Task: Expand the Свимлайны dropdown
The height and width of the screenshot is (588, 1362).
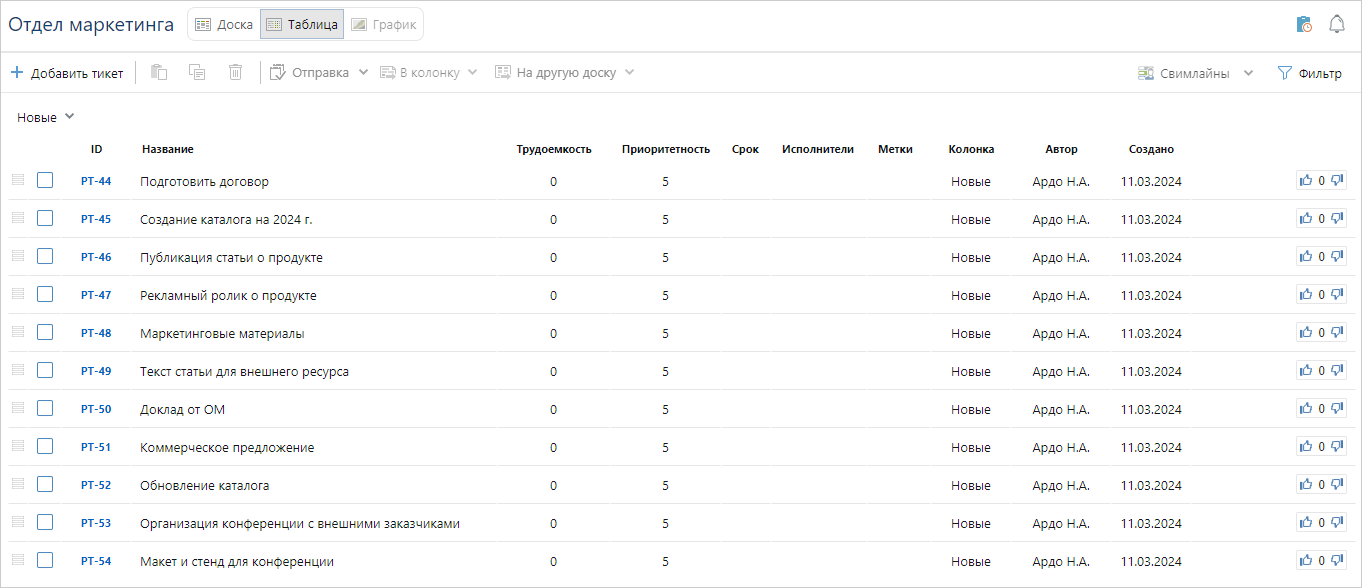Action: pos(1195,73)
